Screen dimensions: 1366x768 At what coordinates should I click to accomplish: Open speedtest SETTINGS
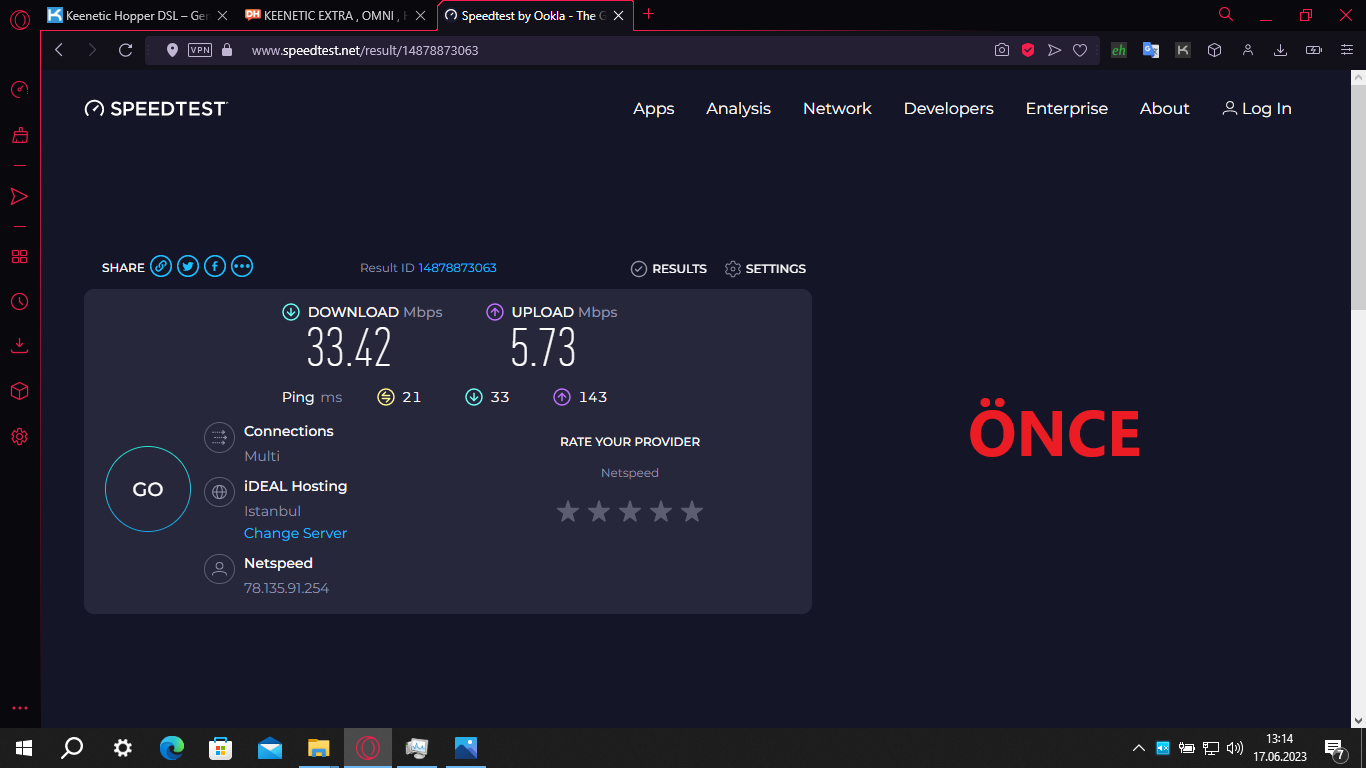coord(765,268)
